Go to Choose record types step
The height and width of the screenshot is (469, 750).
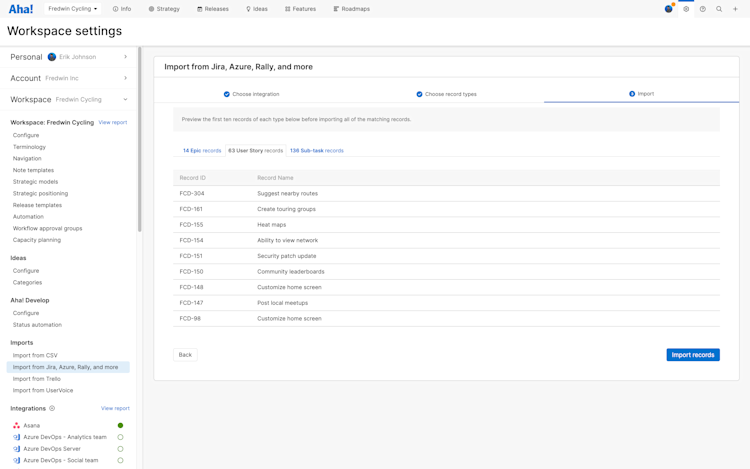point(446,94)
